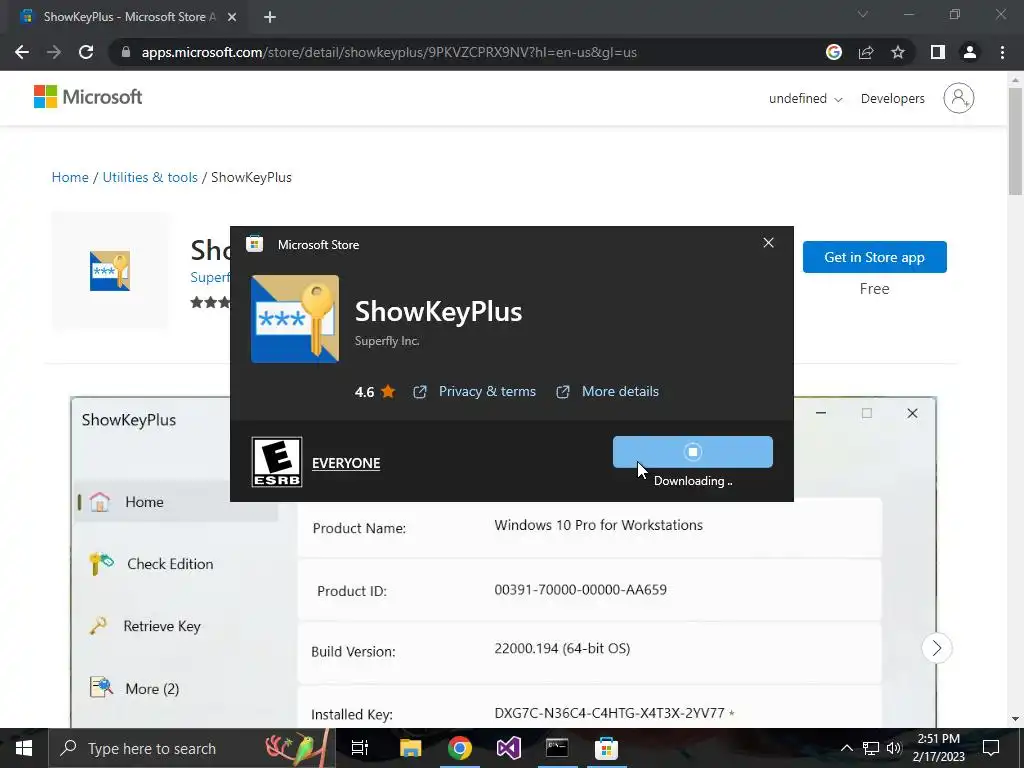Open the Chrome three-dot menu
Image resolution: width=1024 pixels, height=768 pixels.
coord(1002,52)
